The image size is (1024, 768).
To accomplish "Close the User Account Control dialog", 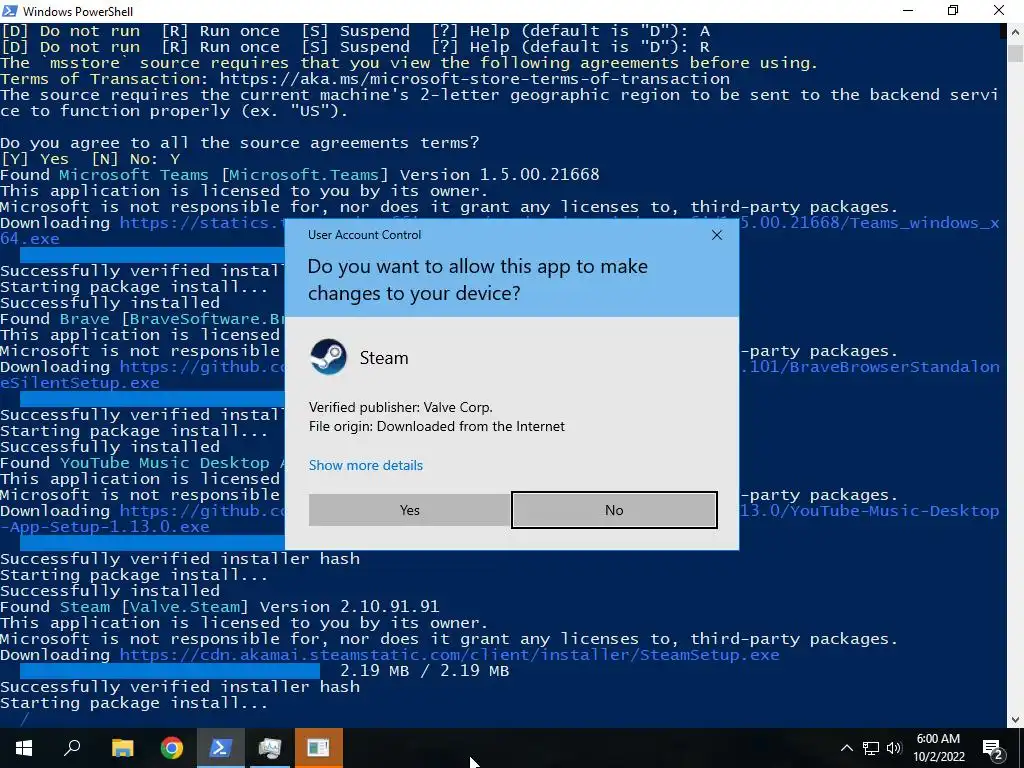I will pos(716,235).
